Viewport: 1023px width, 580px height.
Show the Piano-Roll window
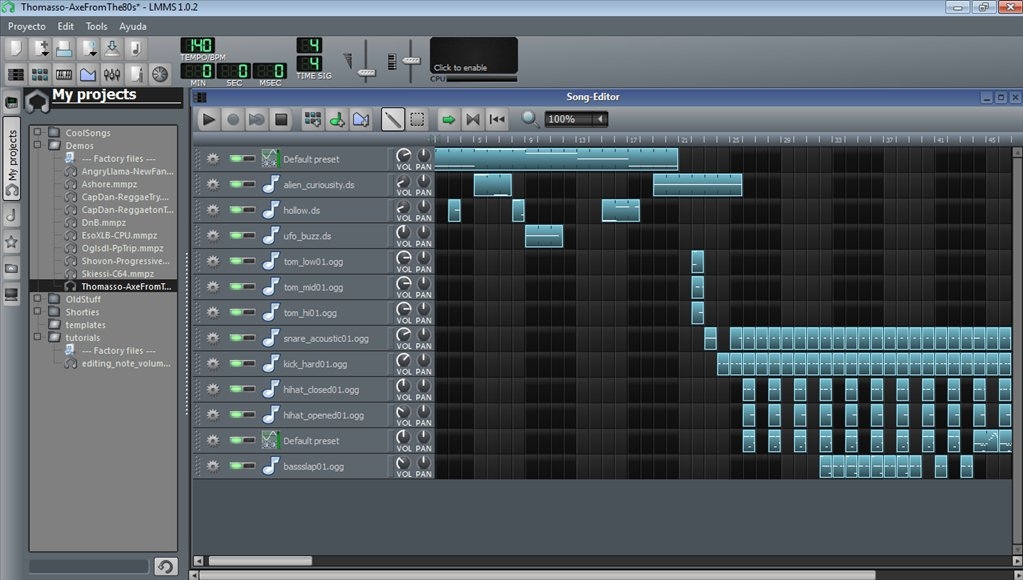63,74
